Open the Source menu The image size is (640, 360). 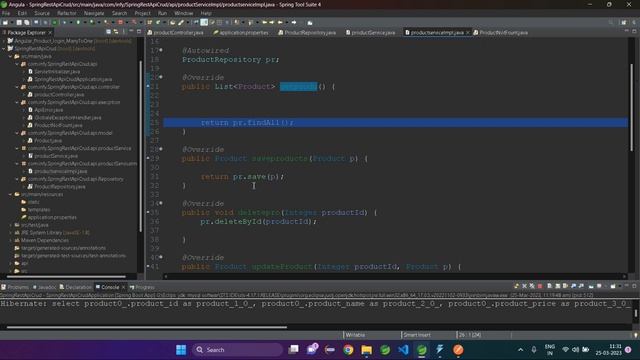click(42, 13)
